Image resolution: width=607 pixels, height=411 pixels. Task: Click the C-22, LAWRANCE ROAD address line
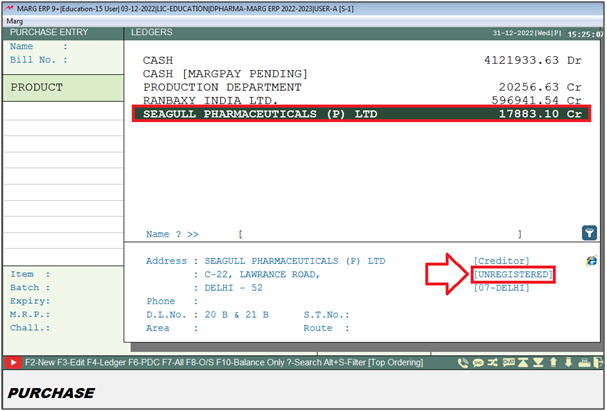(262, 274)
